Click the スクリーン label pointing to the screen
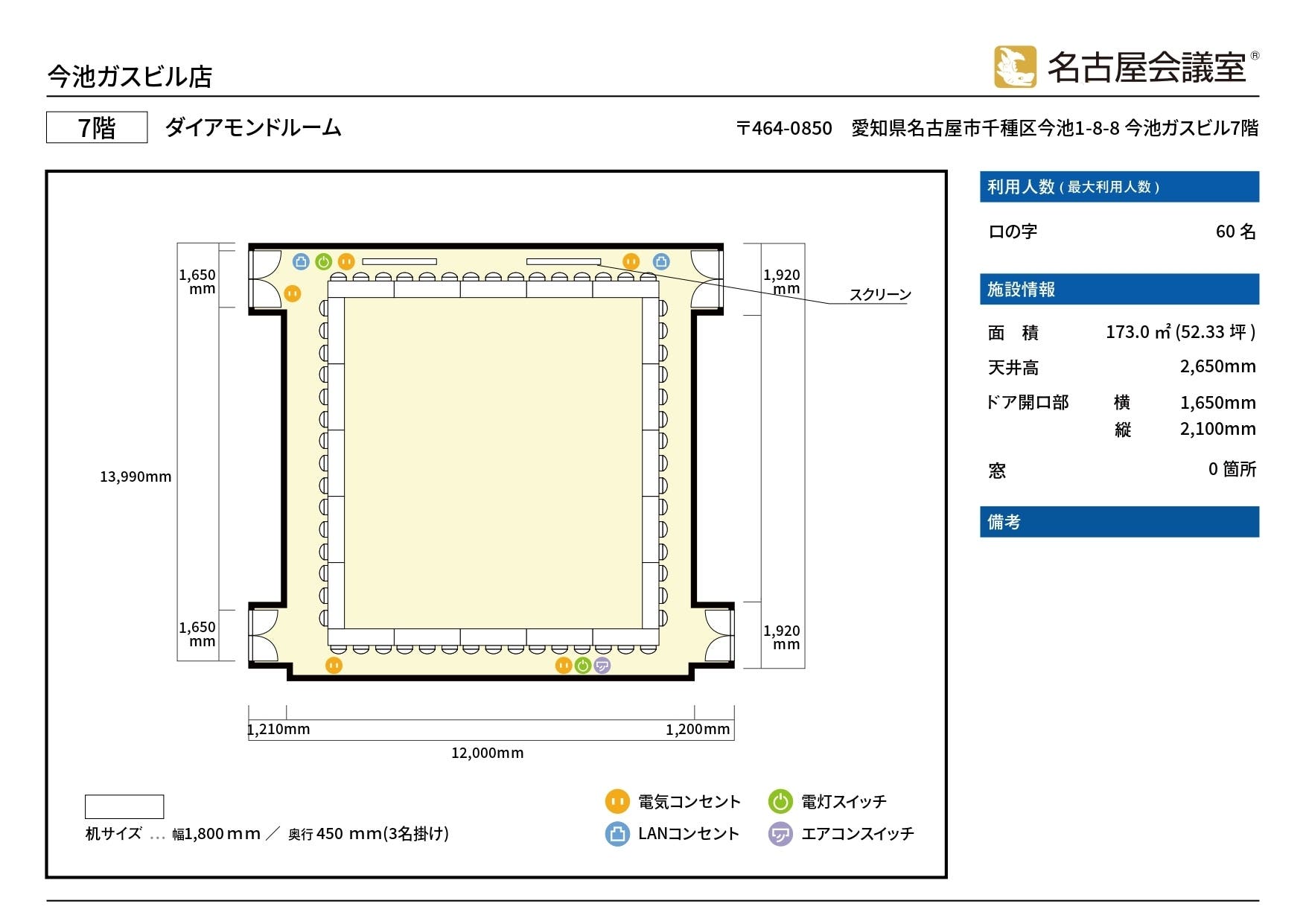 click(881, 294)
